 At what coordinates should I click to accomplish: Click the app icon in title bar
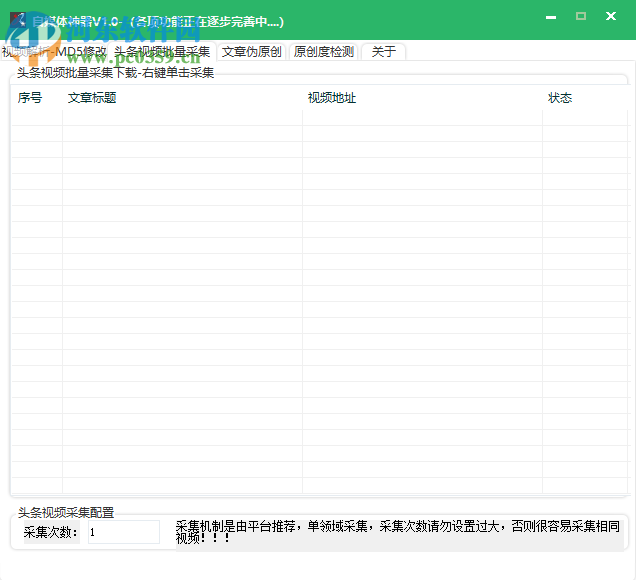(18, 19)
